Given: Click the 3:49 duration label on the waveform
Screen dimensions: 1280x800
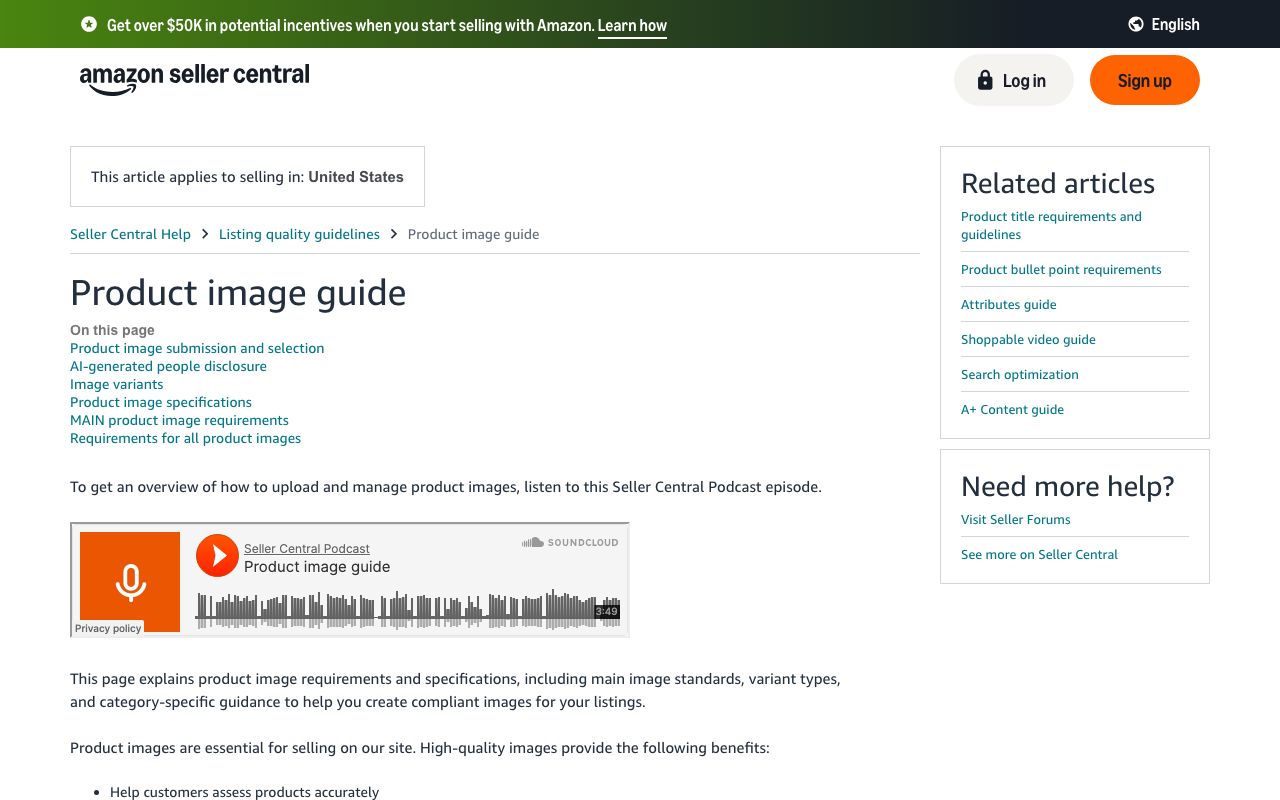Looking at the screenshot, I should [607, 611].
